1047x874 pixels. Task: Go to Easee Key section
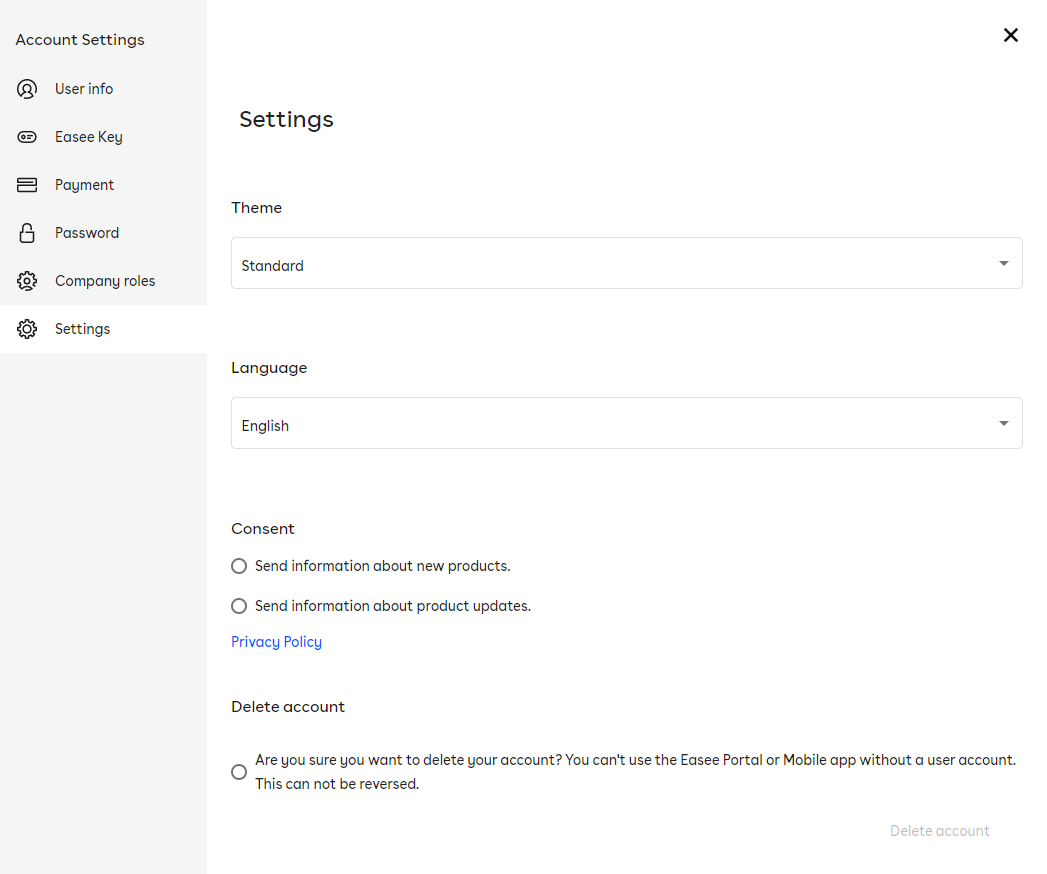pos(103,137)
